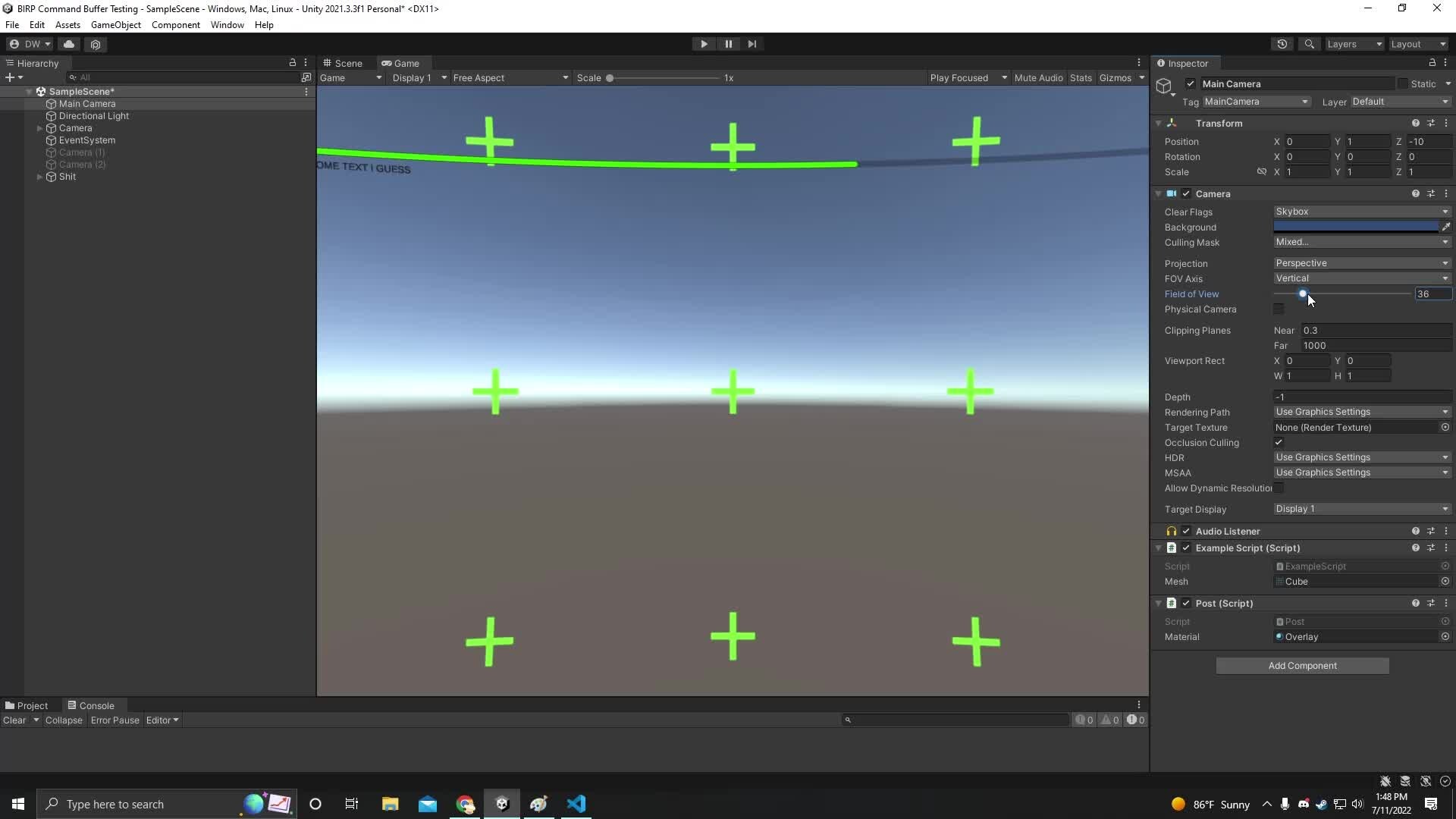This screenshot has width=1456, height=819.
Task: Expand the Shit object in Hierarchy
Action: (x=39, y=177)
